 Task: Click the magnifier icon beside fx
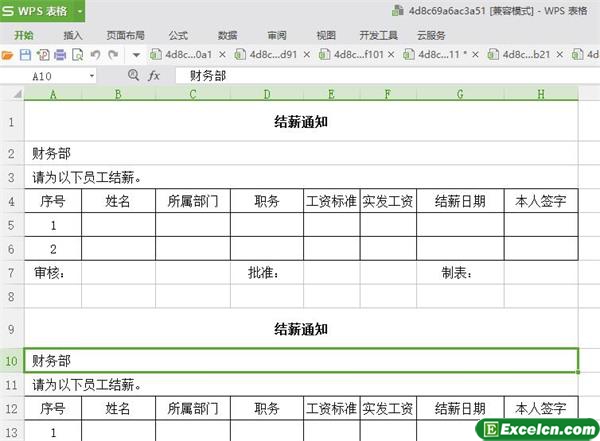(x=133, y=75)
